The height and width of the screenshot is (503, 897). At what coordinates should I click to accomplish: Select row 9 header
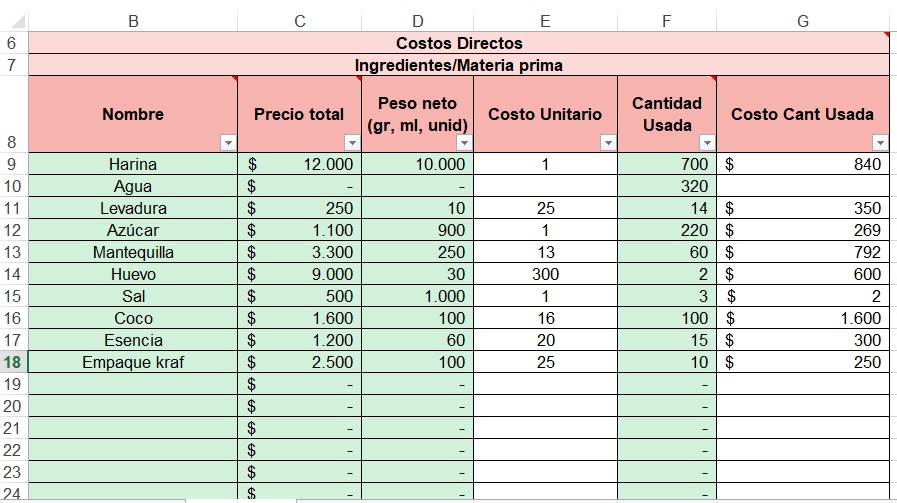point(13,164)
